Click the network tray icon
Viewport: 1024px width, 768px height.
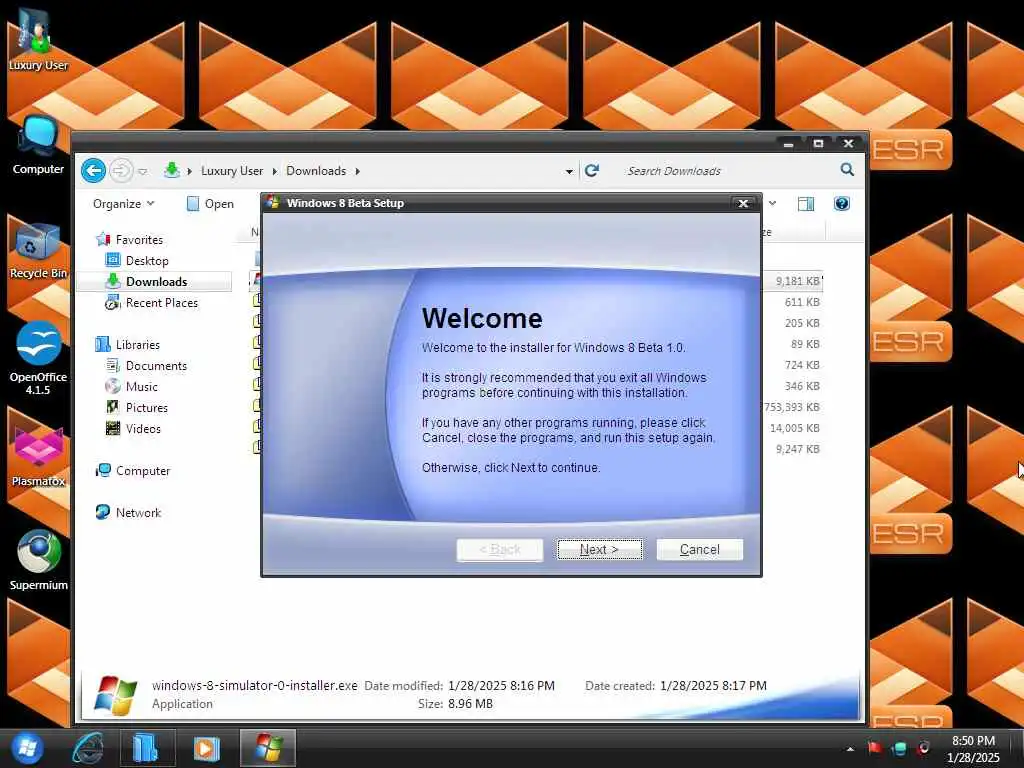click(x=899, y=748)
